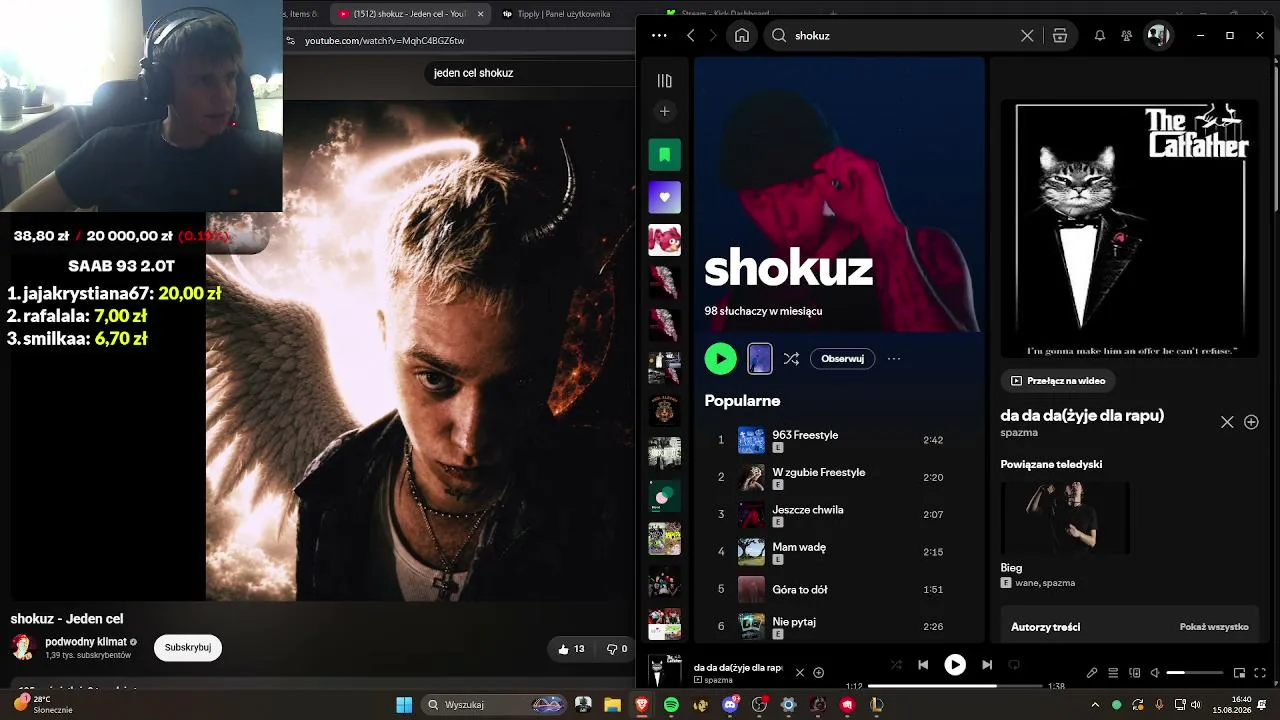Open the podwodny klimat channel link
Screen dimensions: 1280x720
(86, 642)
